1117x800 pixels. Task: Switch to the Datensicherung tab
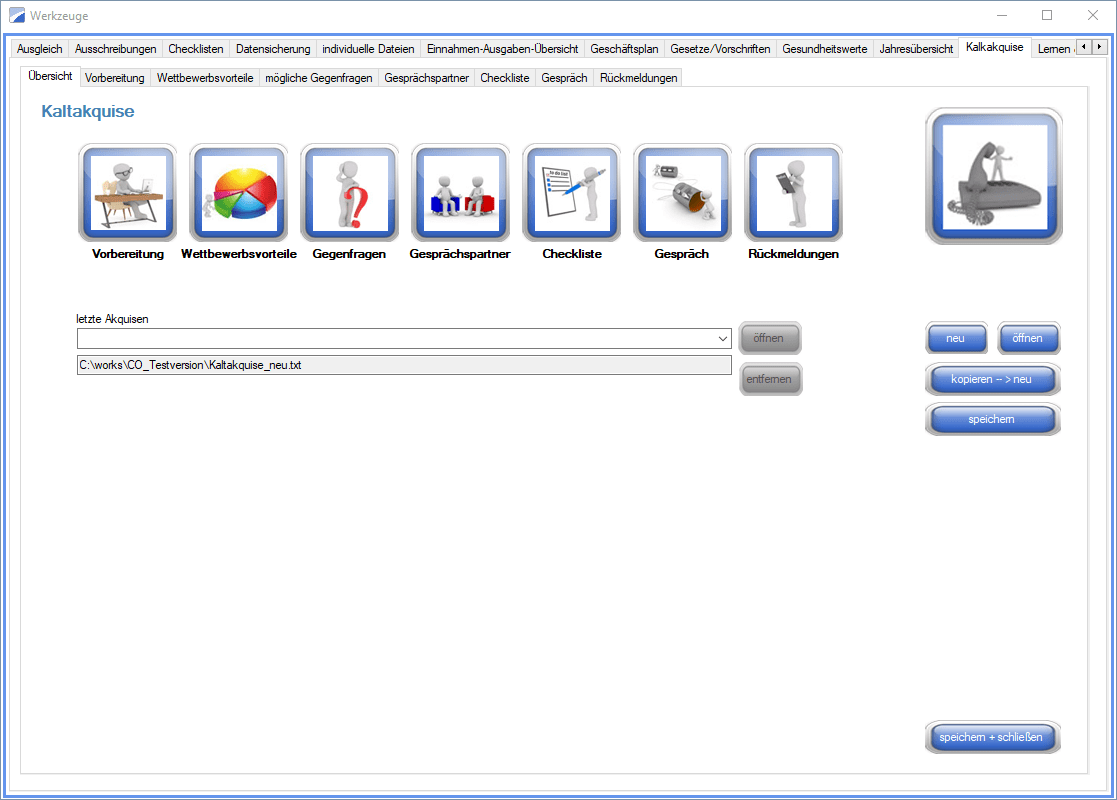pos(273,48)
